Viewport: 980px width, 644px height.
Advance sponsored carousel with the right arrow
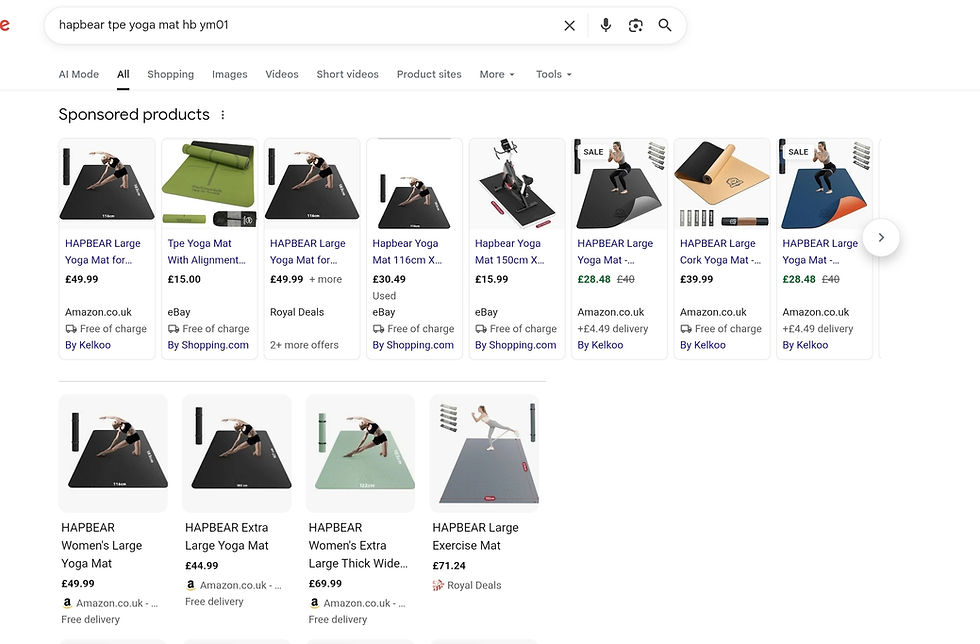point(881,238)
